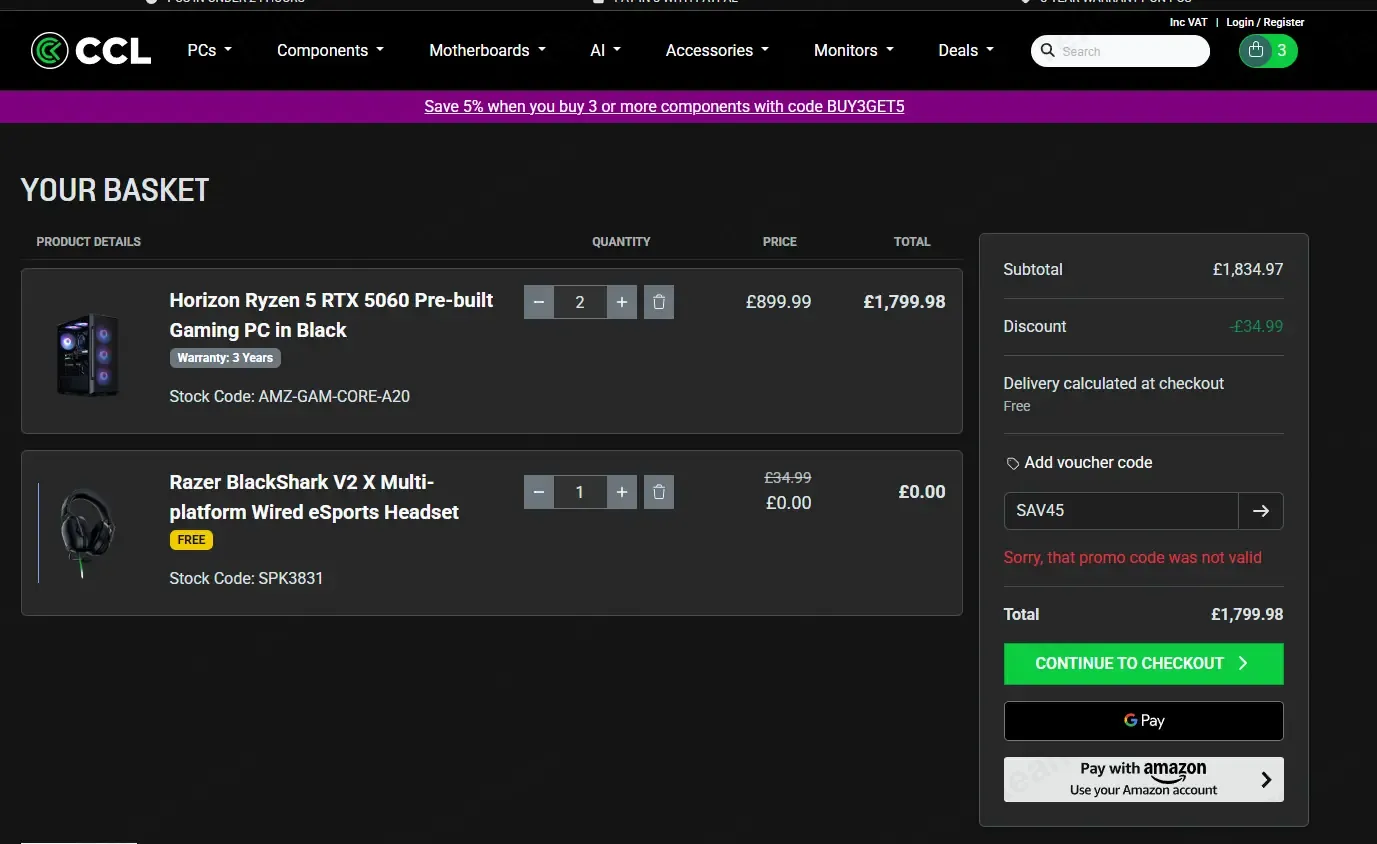
Task: Click the Warranty: 3 Years badge
Action: [225, 358]
